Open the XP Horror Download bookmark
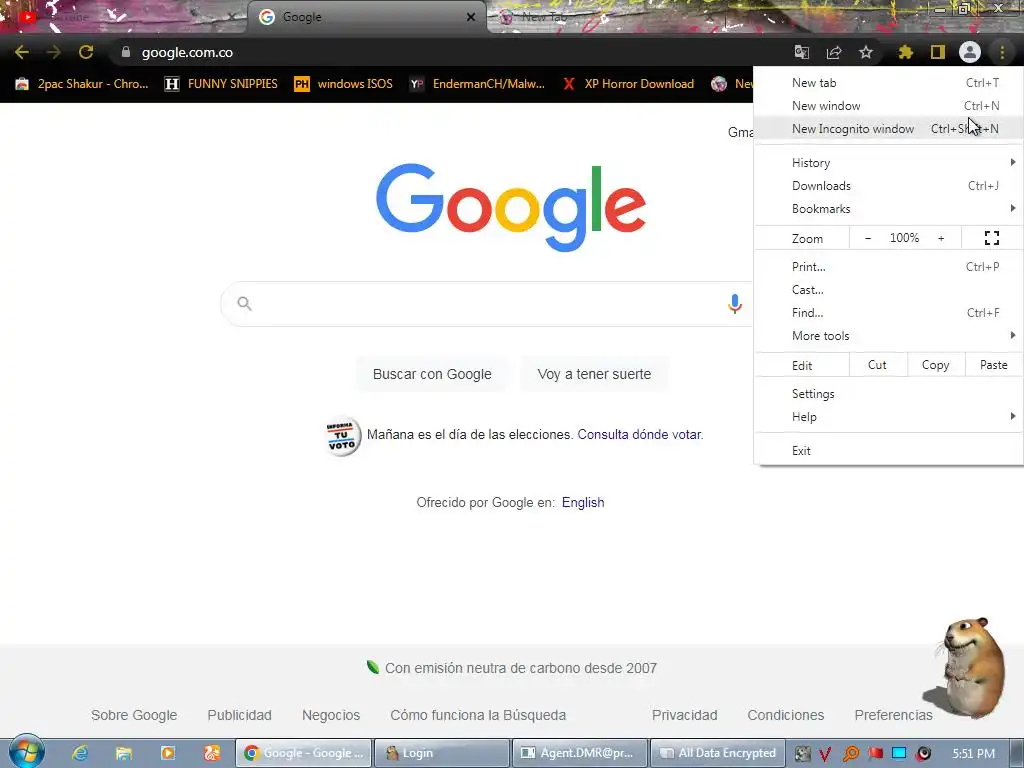Viewport: 1024px width, 768px height. [629, 84]
